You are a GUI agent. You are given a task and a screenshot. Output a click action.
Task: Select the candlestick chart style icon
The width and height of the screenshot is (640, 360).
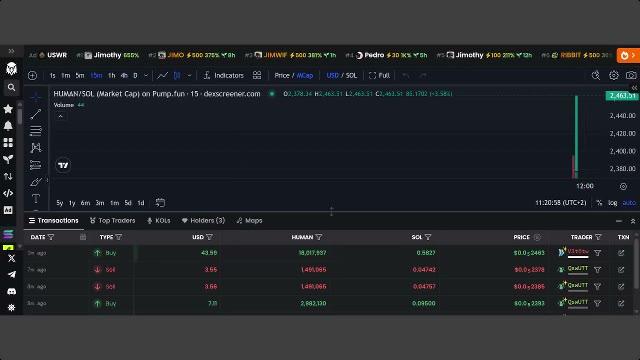click(x=177, y=76)
